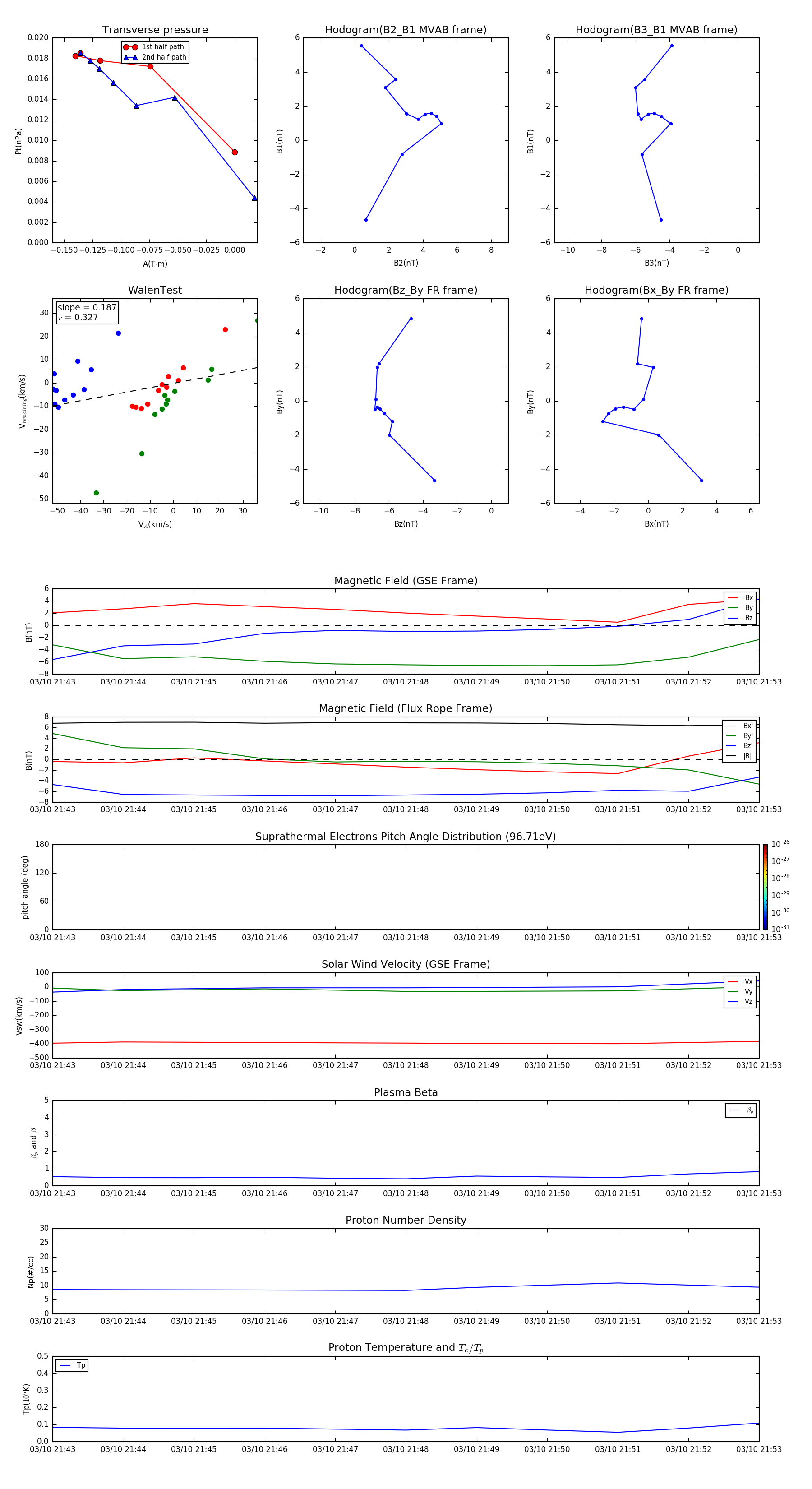Click the By entry in the GSE magnetic field legend
Image resolution: width=812 pixels, height=1489 pixels.
(x=740, y=608)
